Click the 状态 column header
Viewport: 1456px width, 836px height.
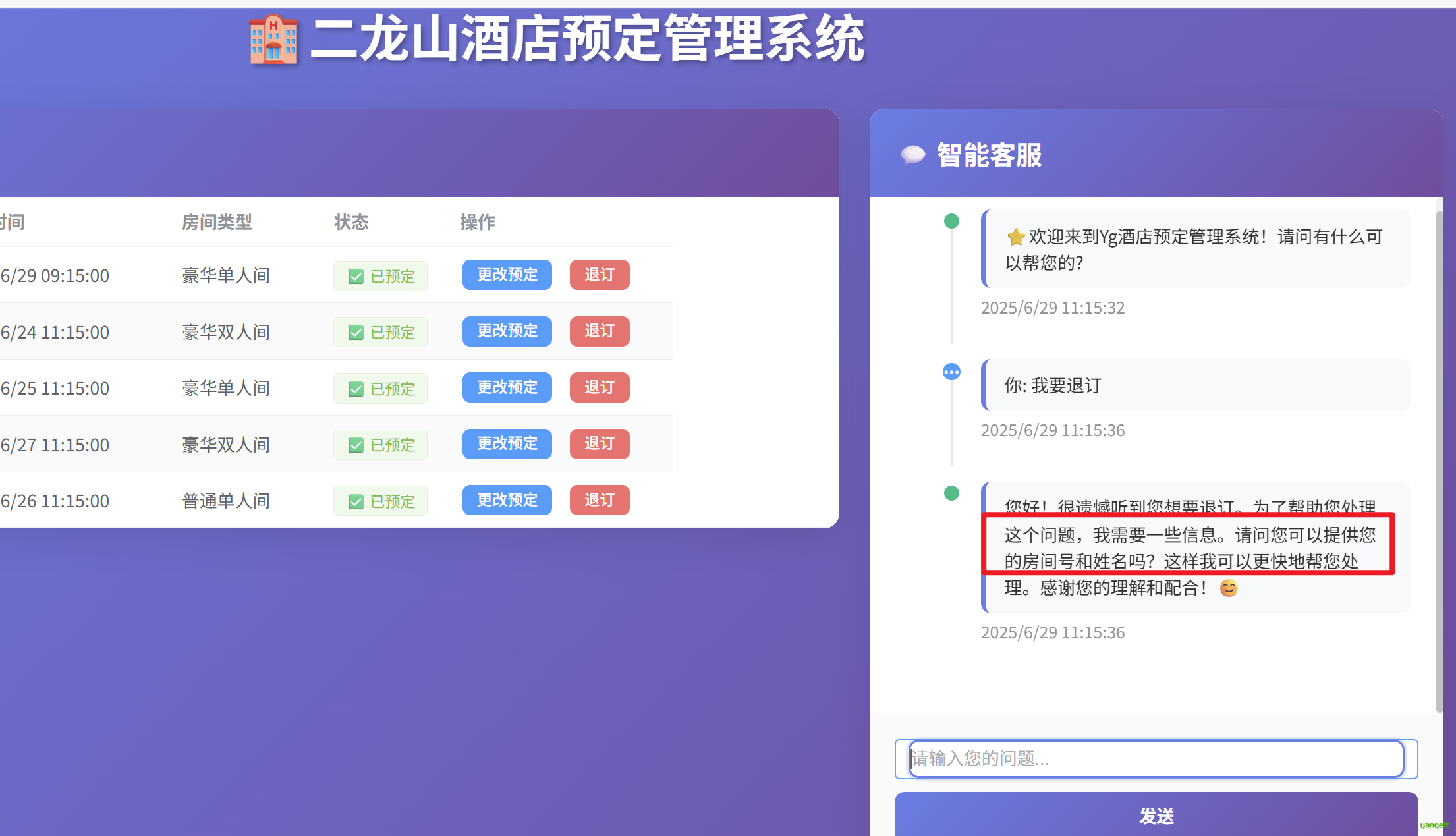pyautogui.click(x=351, y=222)
